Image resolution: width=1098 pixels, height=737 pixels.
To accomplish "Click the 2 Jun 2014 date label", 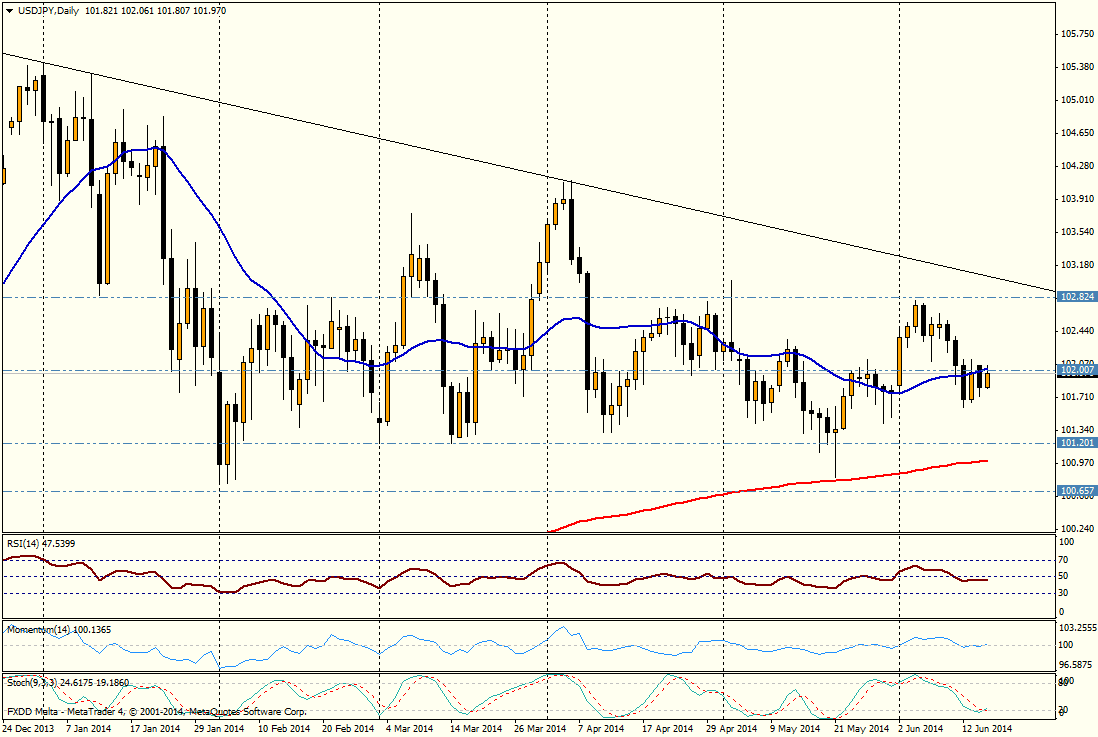I will tap(920, 729).
